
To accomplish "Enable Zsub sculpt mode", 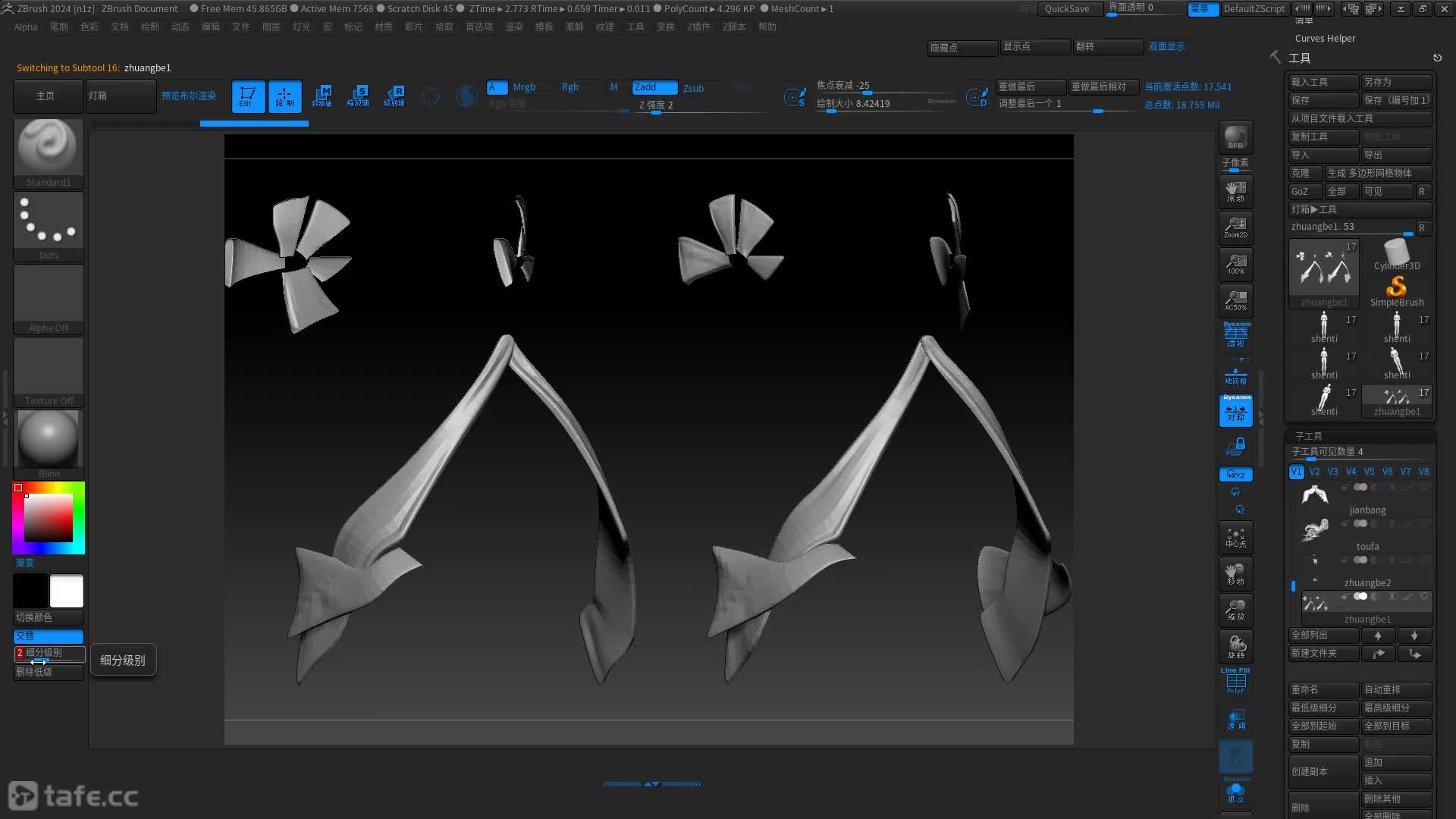I will point(693,88).
